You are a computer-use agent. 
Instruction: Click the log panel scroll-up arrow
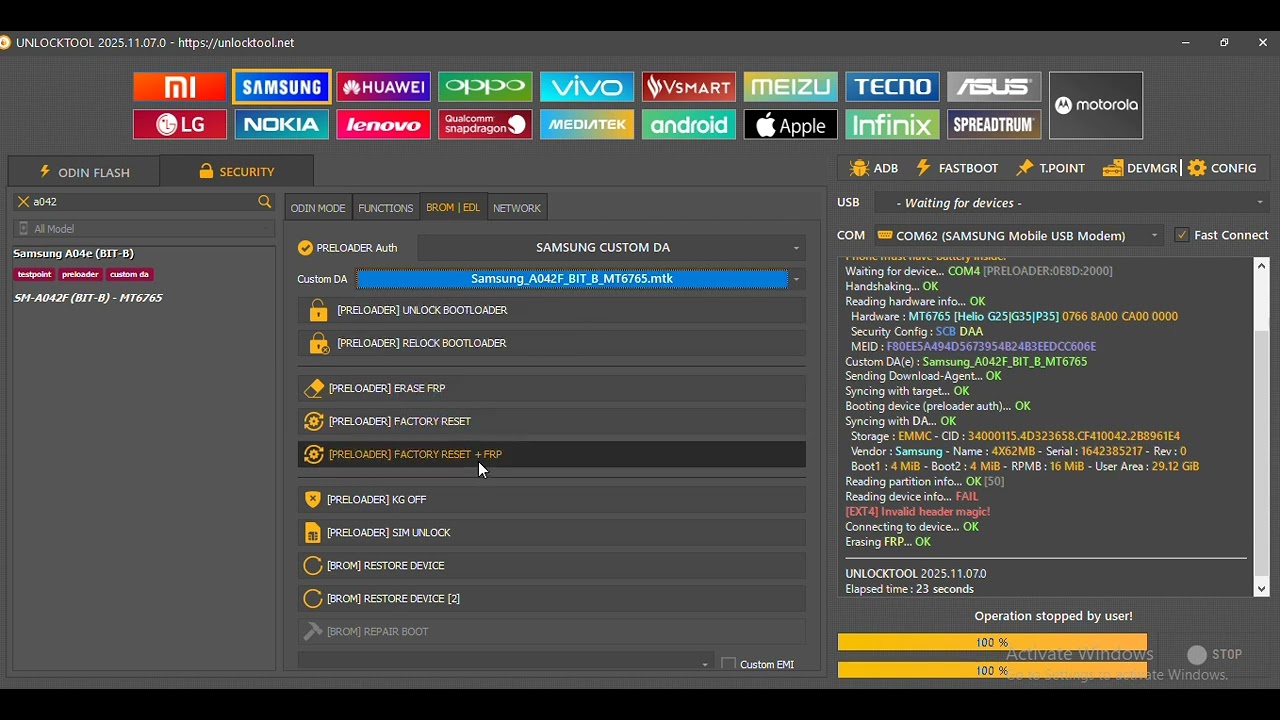[x=1262, y=266]
